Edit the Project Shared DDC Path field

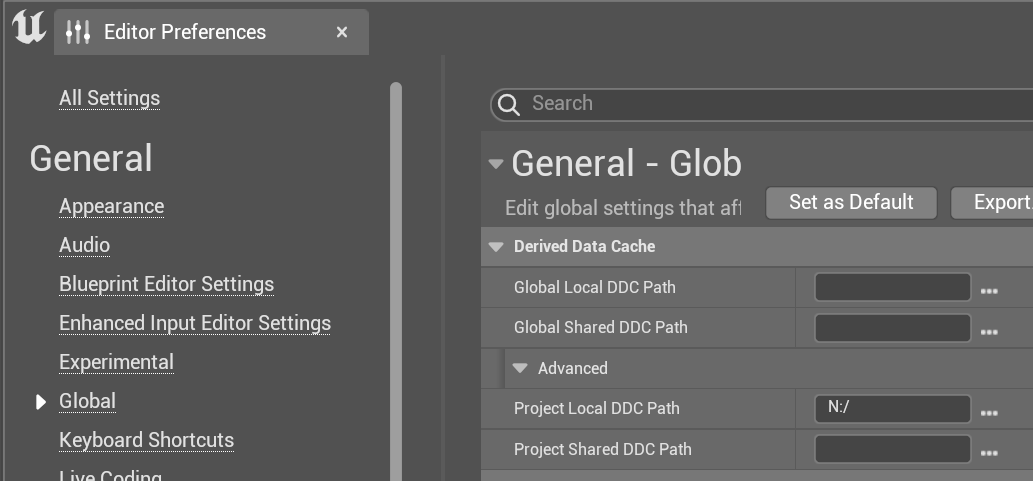click(x=893, y=449)
